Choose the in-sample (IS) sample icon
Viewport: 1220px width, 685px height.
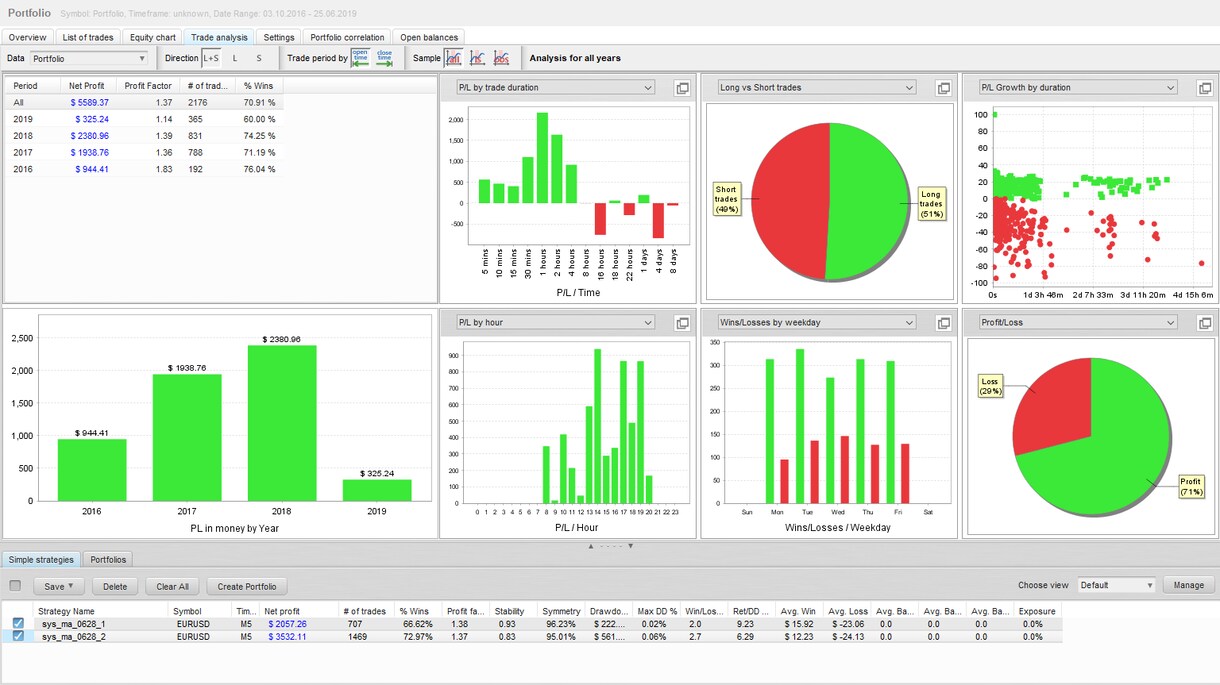click(477, 58)
